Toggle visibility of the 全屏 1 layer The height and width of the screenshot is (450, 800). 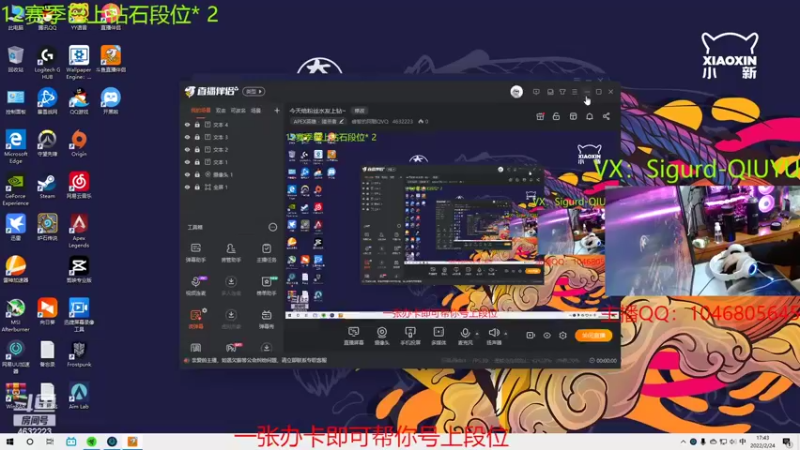coord(187,187)
